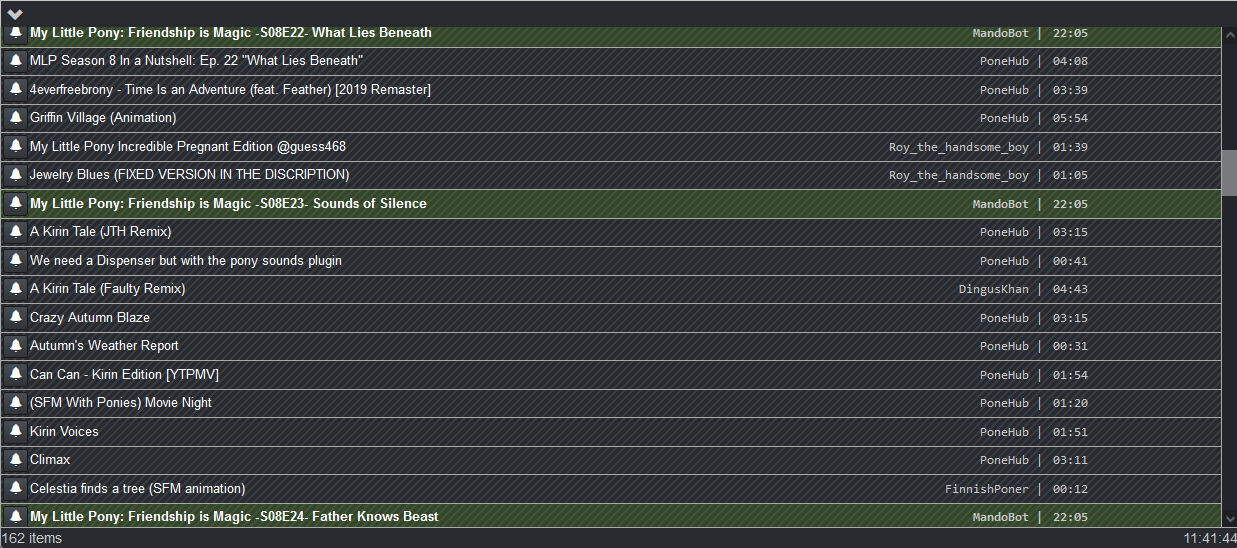Click PoneHub on Kirin Voices row
Viewport: 1237px width, 548px height.
click(x=1004, y=432)
